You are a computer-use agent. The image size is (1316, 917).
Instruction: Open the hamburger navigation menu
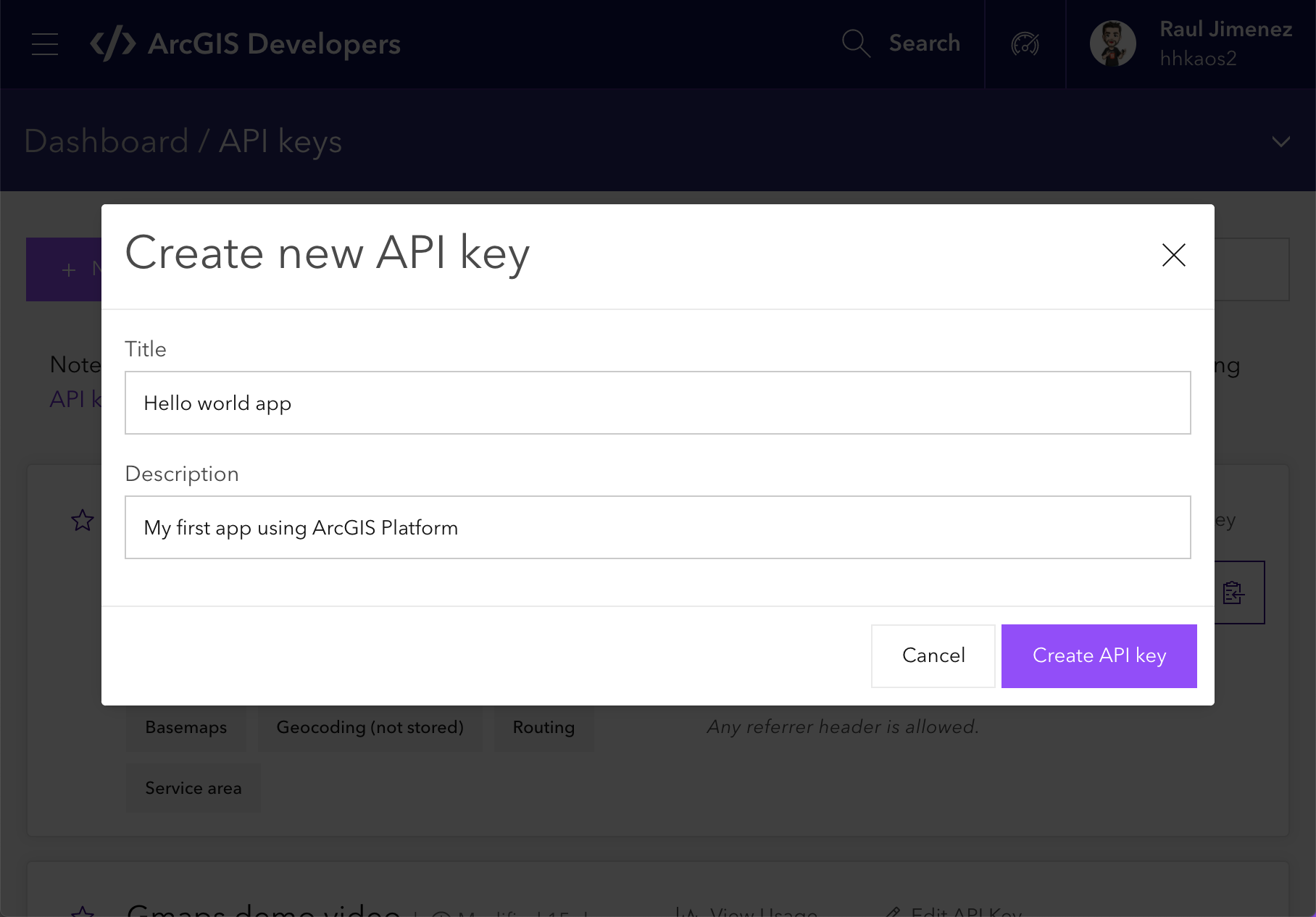click(x=45, y=44)
